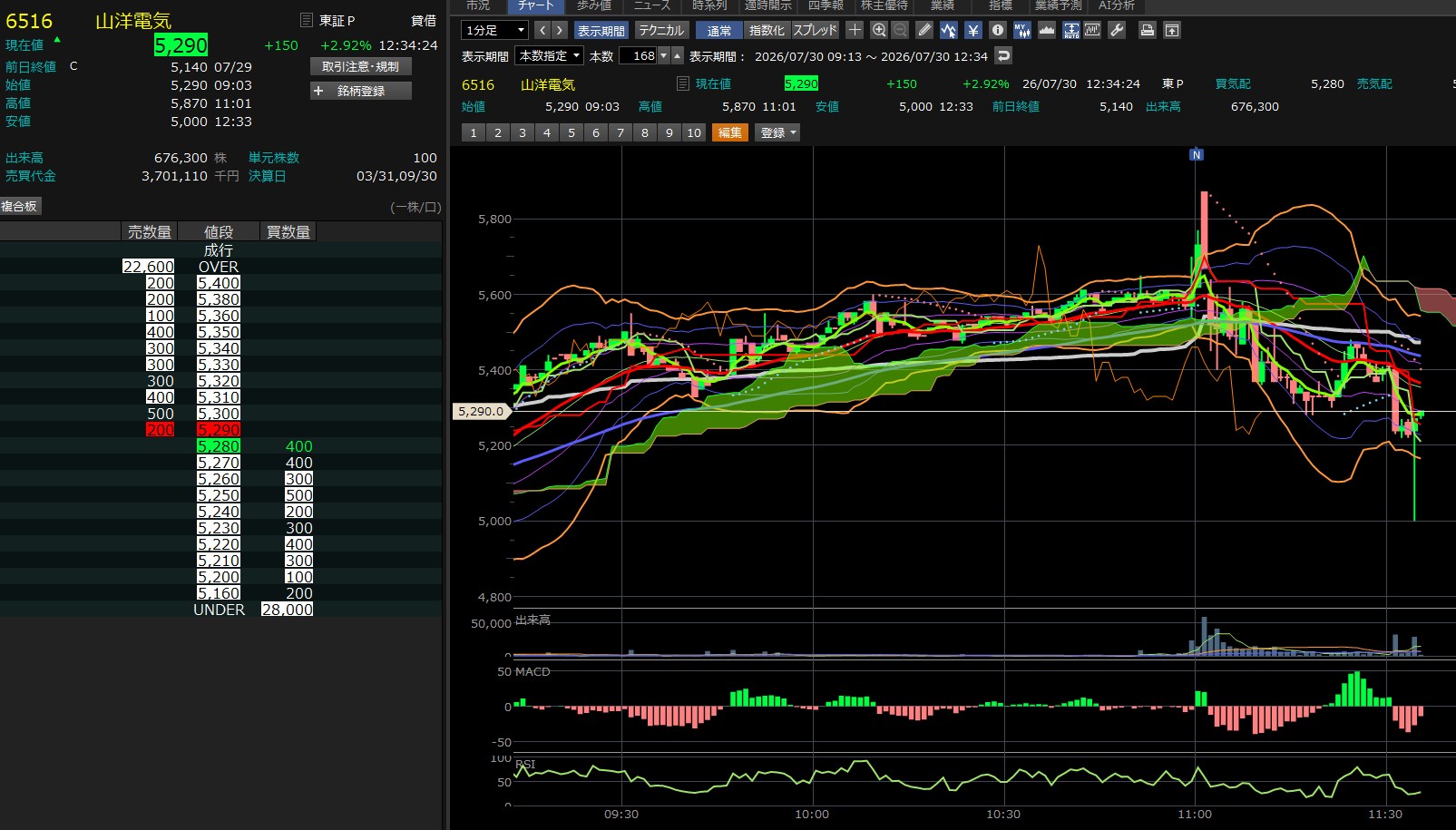Open the 1分足 timeframe dropdown
This screenshot has width=1456, height=830.
click(494, 30)
